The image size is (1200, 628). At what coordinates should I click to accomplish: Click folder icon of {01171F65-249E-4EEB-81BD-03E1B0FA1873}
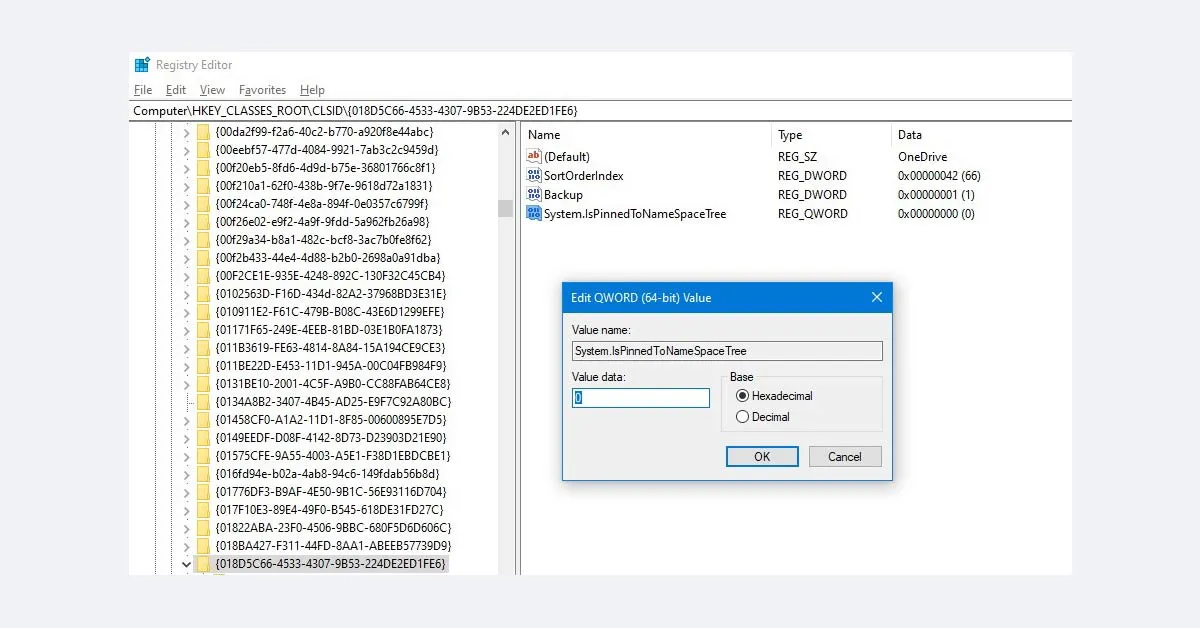(203, 330)
